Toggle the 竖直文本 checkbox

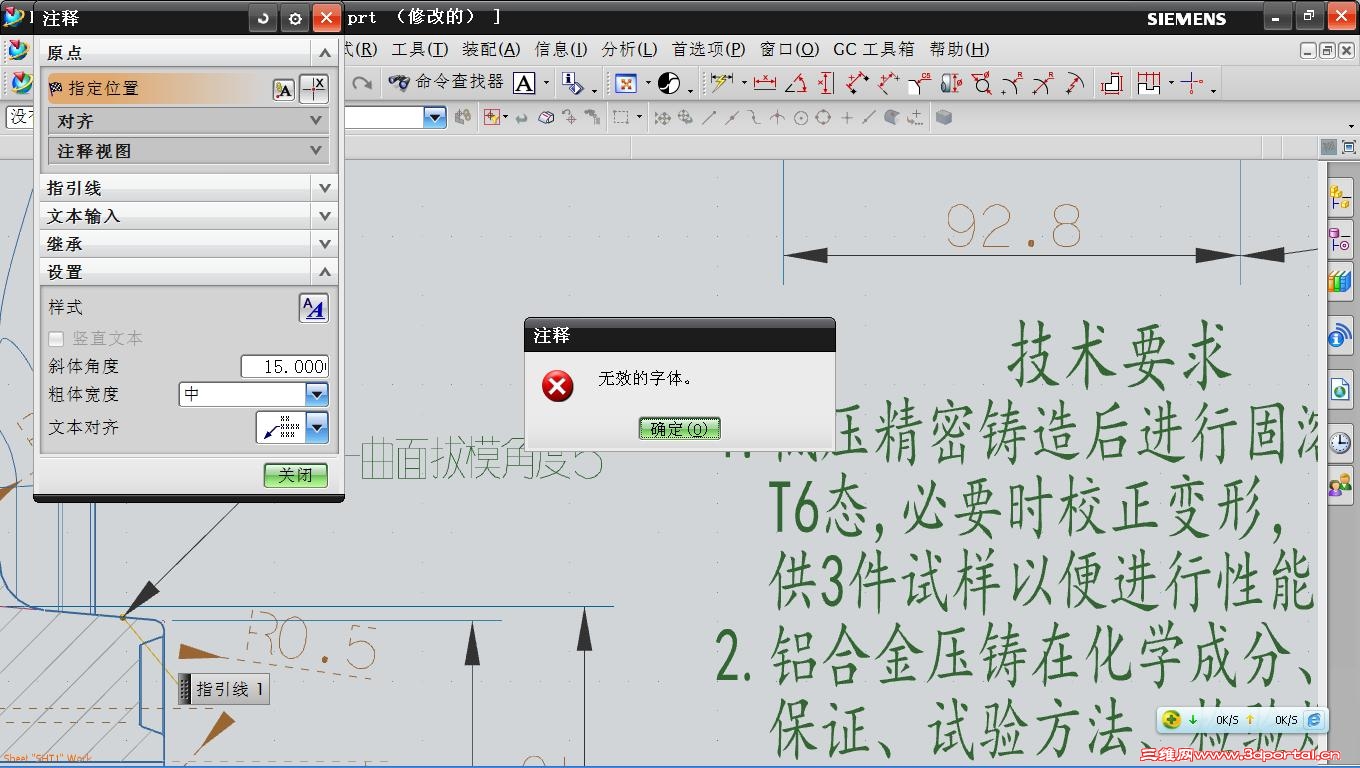tap(56, 339)
